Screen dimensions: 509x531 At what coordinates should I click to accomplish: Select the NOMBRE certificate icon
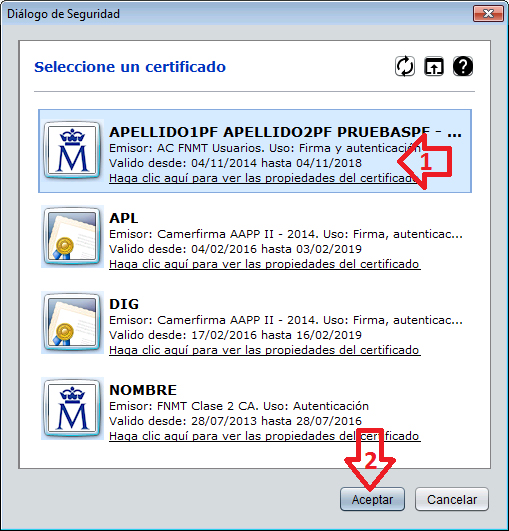click(x=72, y=408)
